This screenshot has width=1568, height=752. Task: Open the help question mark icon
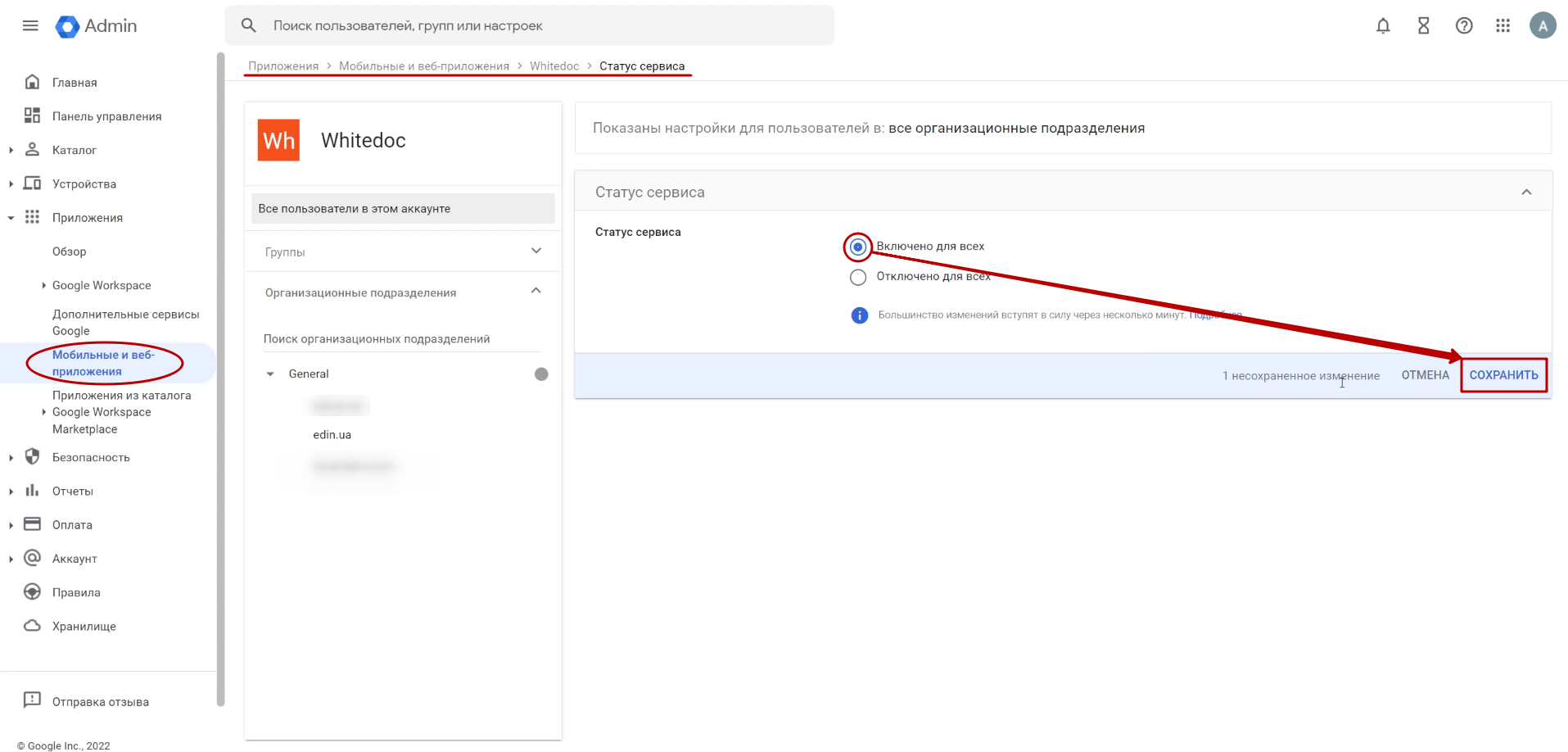1464,25
